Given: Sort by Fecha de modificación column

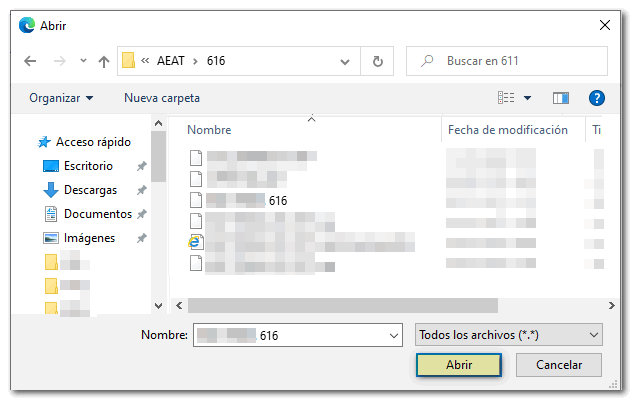Looking at the screenshot, I should pos(507,130).
